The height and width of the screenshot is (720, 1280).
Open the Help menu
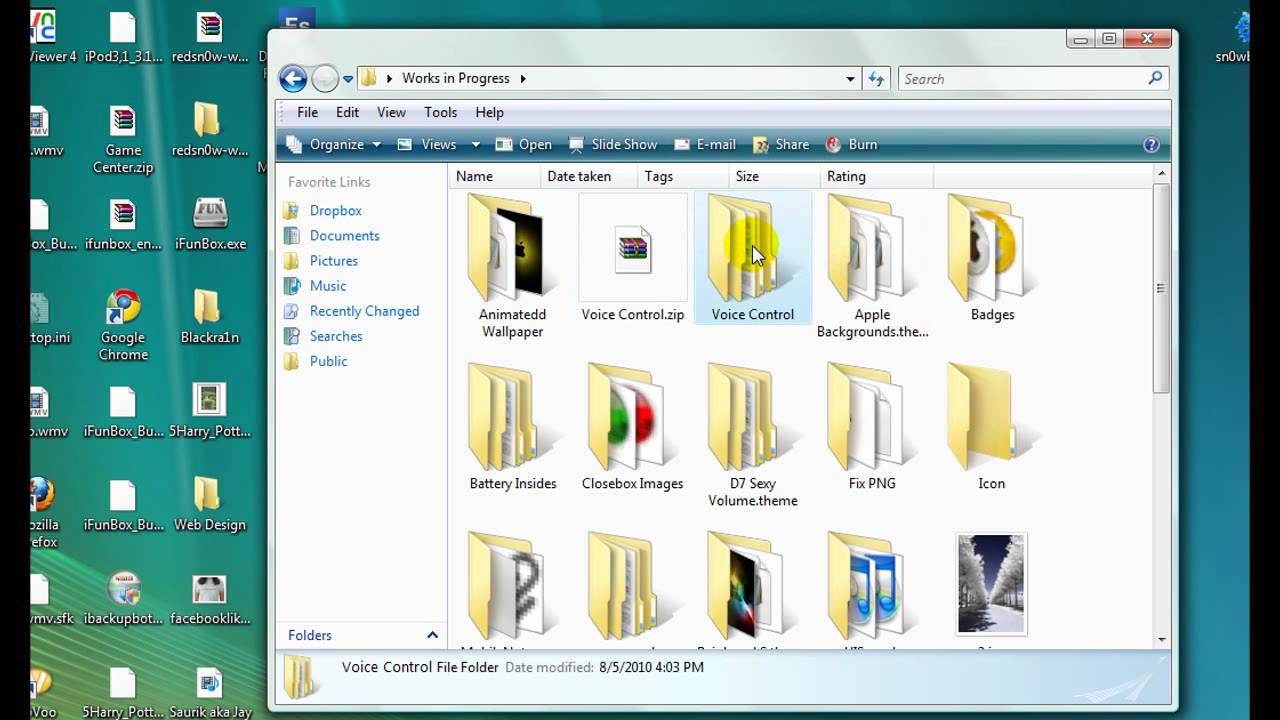[489, 112]
